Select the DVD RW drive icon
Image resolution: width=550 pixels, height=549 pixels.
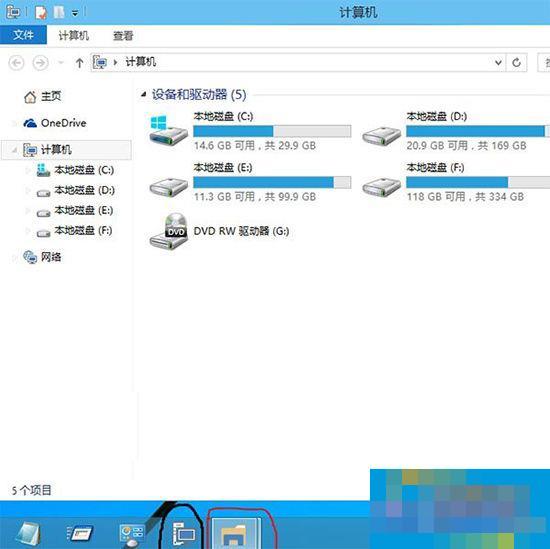pos(169,231)
